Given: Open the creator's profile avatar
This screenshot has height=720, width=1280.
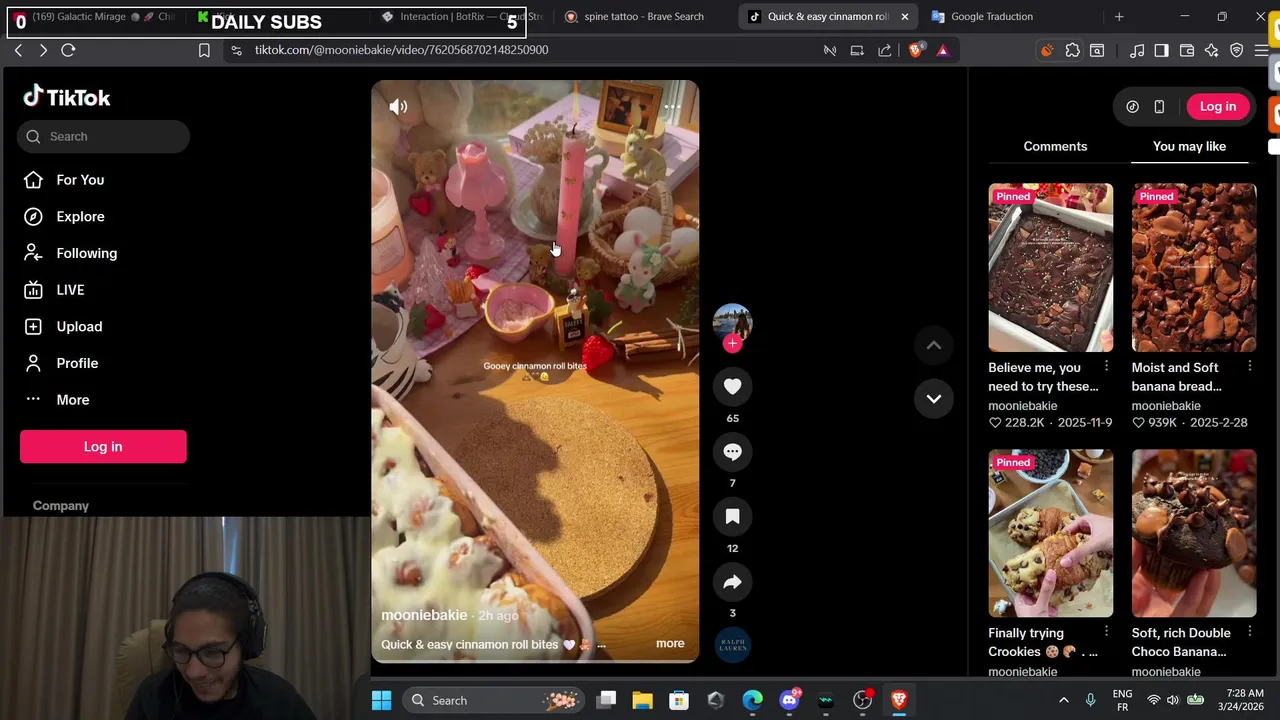Looking at the screenshot, I should (x=732, y=322).
